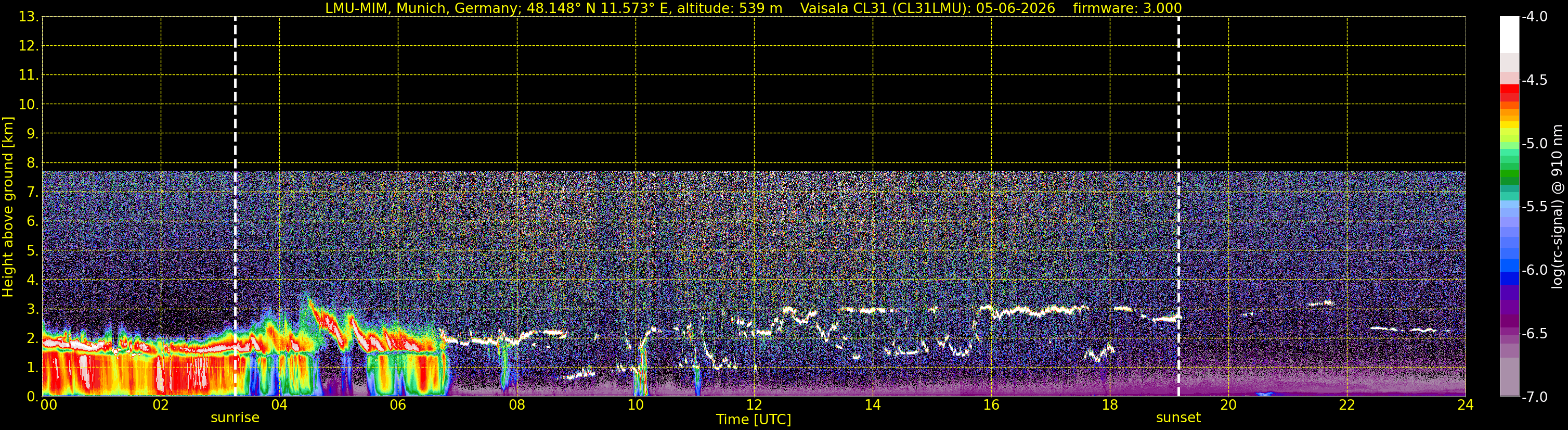Click the 24 hour tick label

click(1466, 405)
